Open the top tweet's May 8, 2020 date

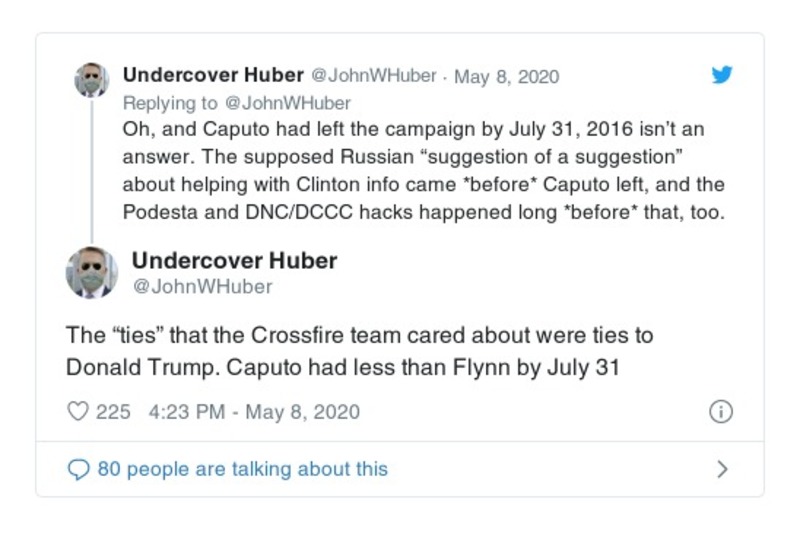click(x=507, y=77)
